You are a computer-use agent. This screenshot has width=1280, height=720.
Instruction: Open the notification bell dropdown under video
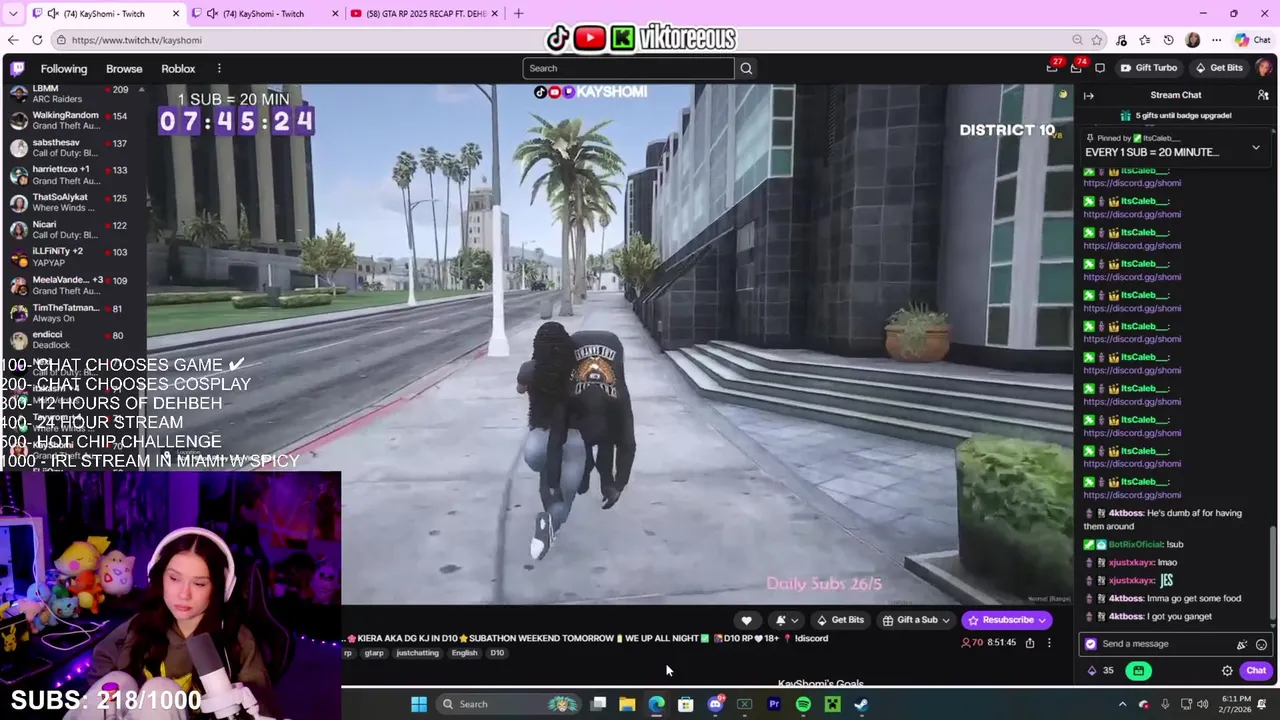click(x=786, y=620)
